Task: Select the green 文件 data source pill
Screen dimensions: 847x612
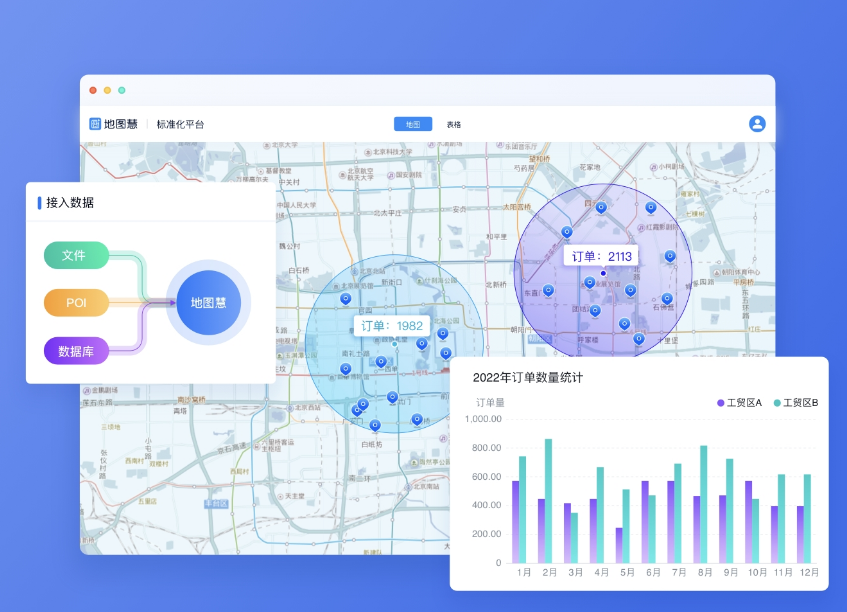Action: tap(76, 255)
